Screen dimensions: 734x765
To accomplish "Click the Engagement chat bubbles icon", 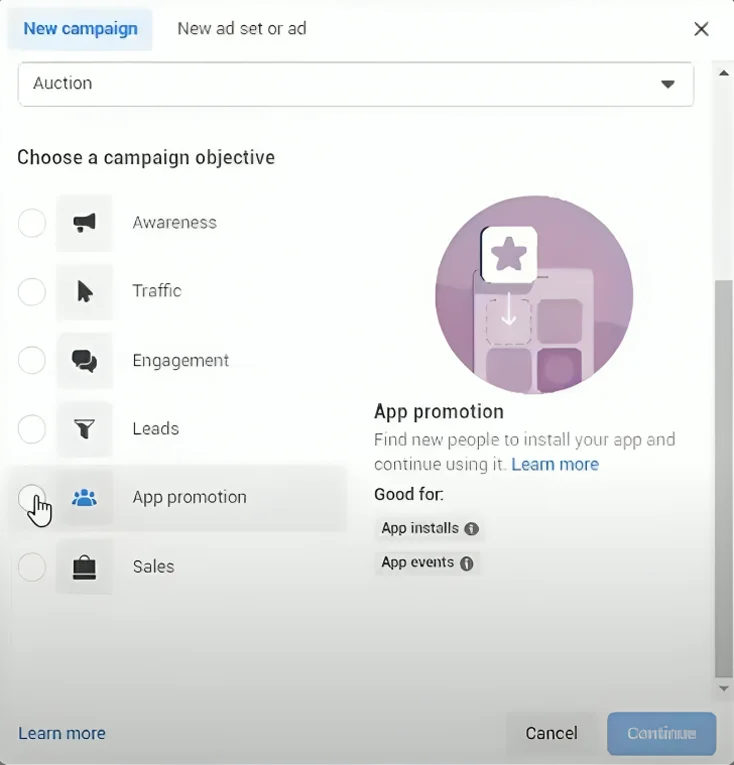I will pos(84,361).
